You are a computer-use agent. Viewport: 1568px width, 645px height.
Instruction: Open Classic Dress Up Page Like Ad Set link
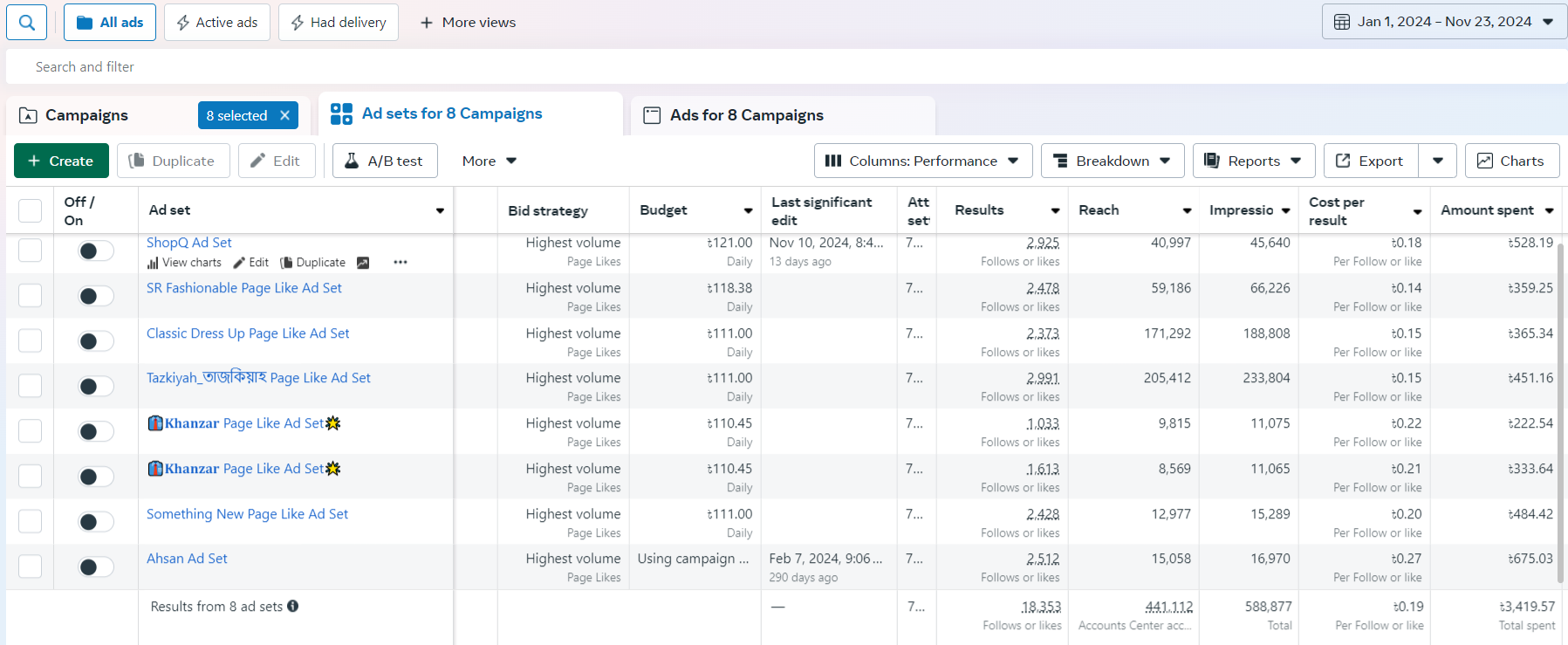click(x=248, y=333)
